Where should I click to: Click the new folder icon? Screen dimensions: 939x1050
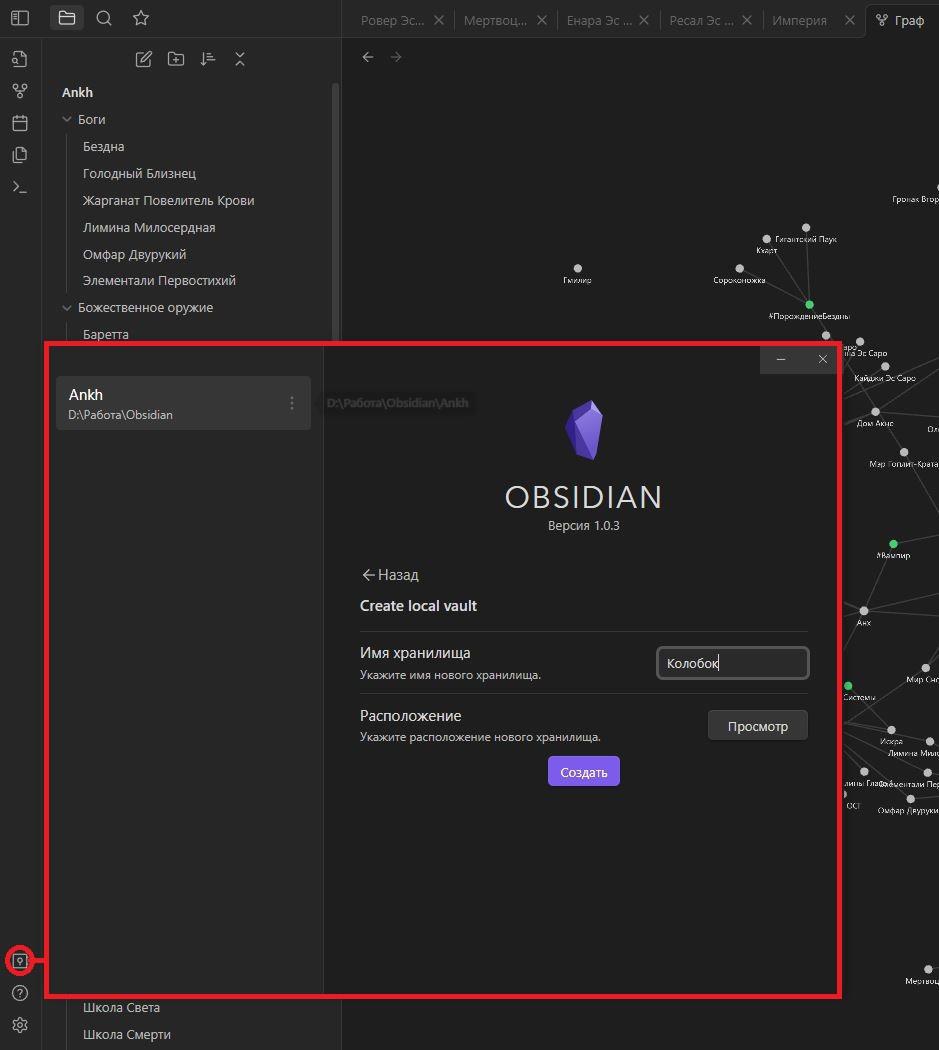coord(176,59)
